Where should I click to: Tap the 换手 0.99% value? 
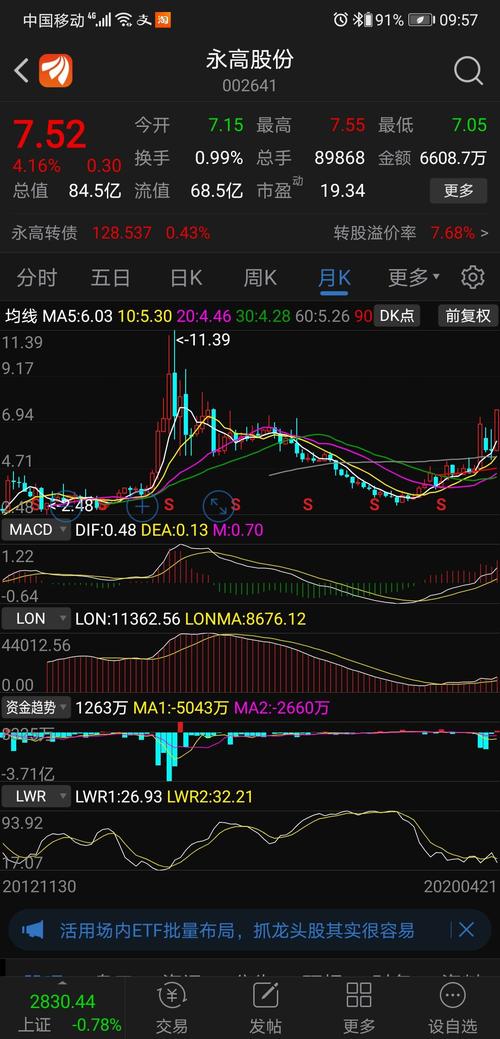point(219,158)
